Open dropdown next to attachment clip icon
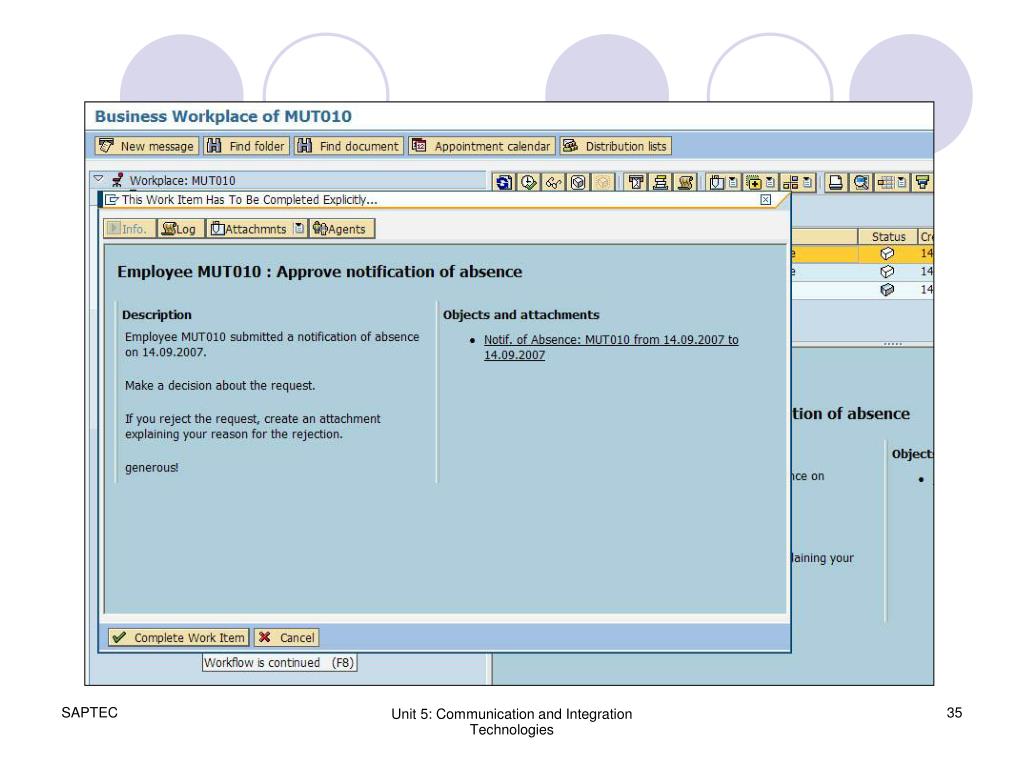The image size is (1024, 768). [x=733, y=182]
